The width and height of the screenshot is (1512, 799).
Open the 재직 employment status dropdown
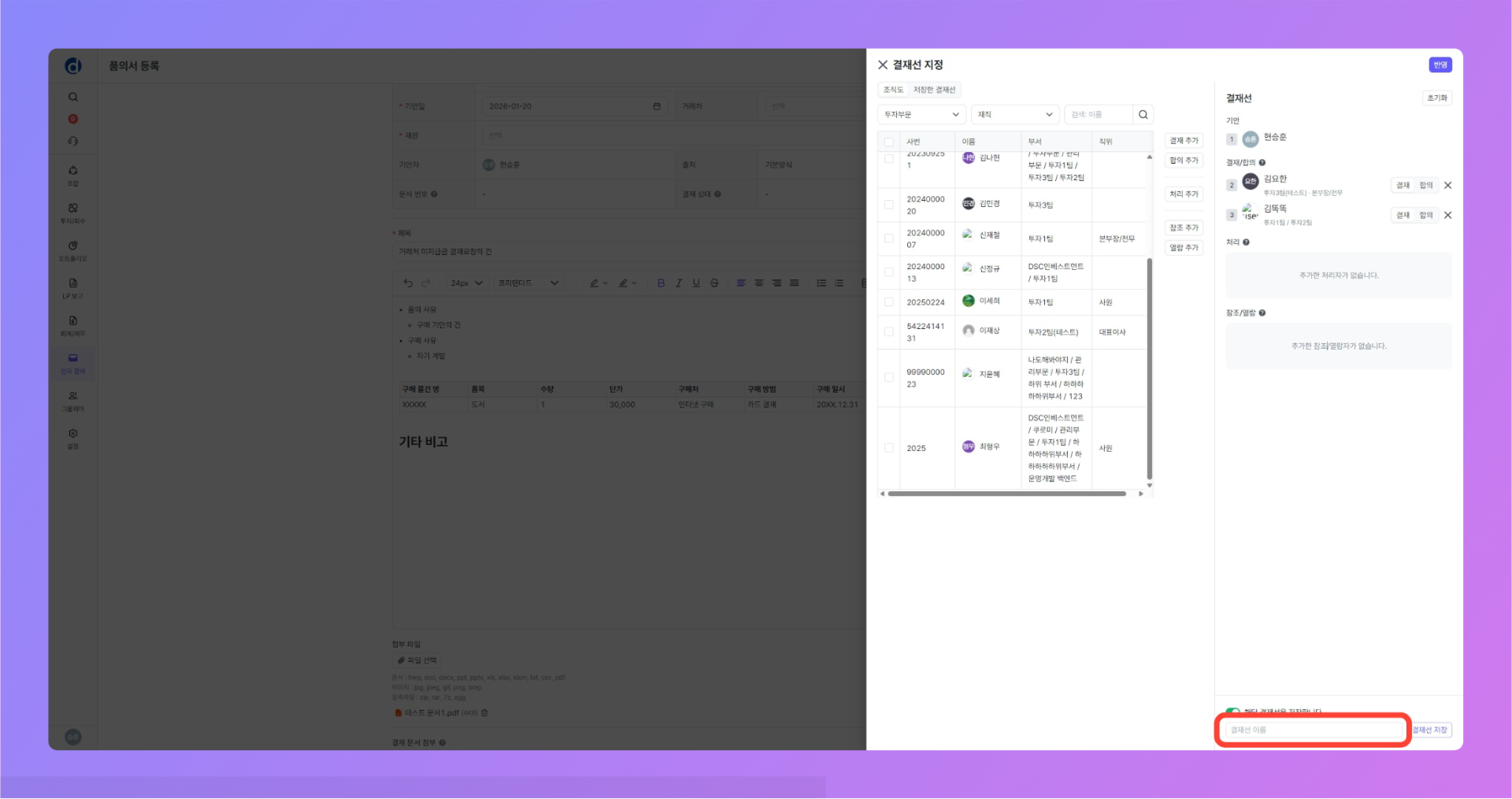click(x=1015, y=115)
